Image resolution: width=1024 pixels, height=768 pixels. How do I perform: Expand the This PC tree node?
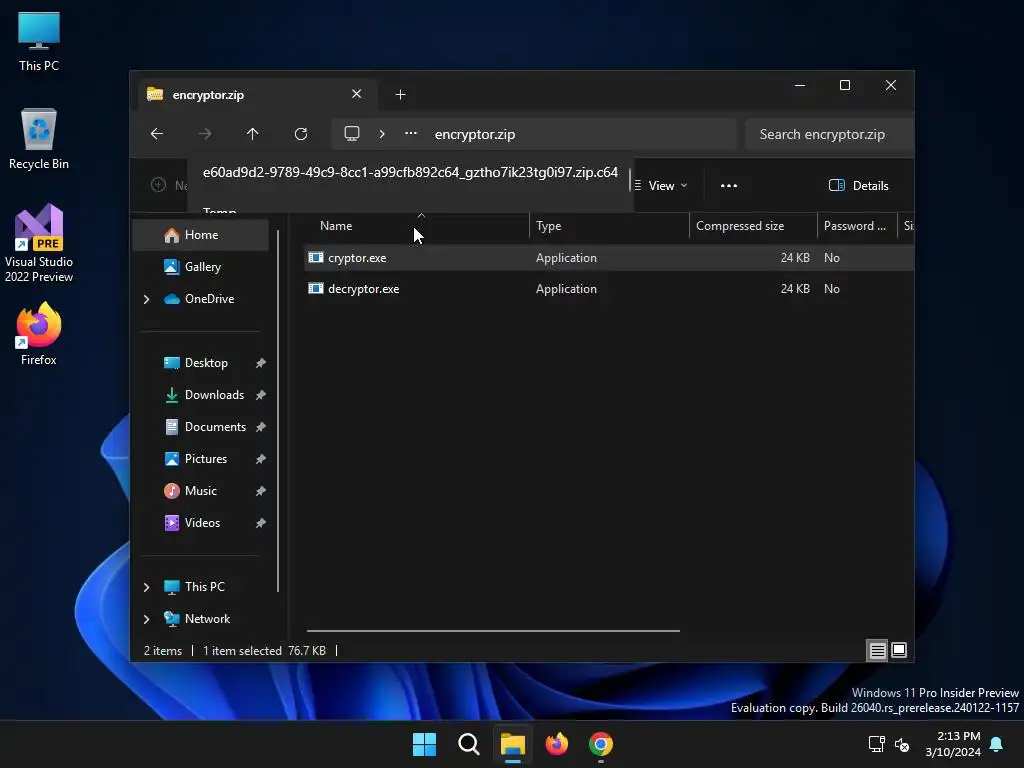coord(146,587)
